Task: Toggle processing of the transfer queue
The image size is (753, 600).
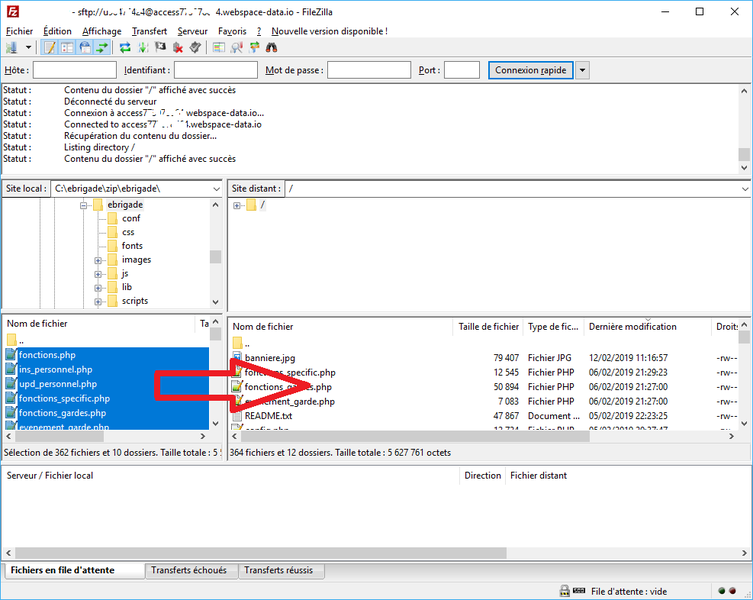Action: coord(143,48)
